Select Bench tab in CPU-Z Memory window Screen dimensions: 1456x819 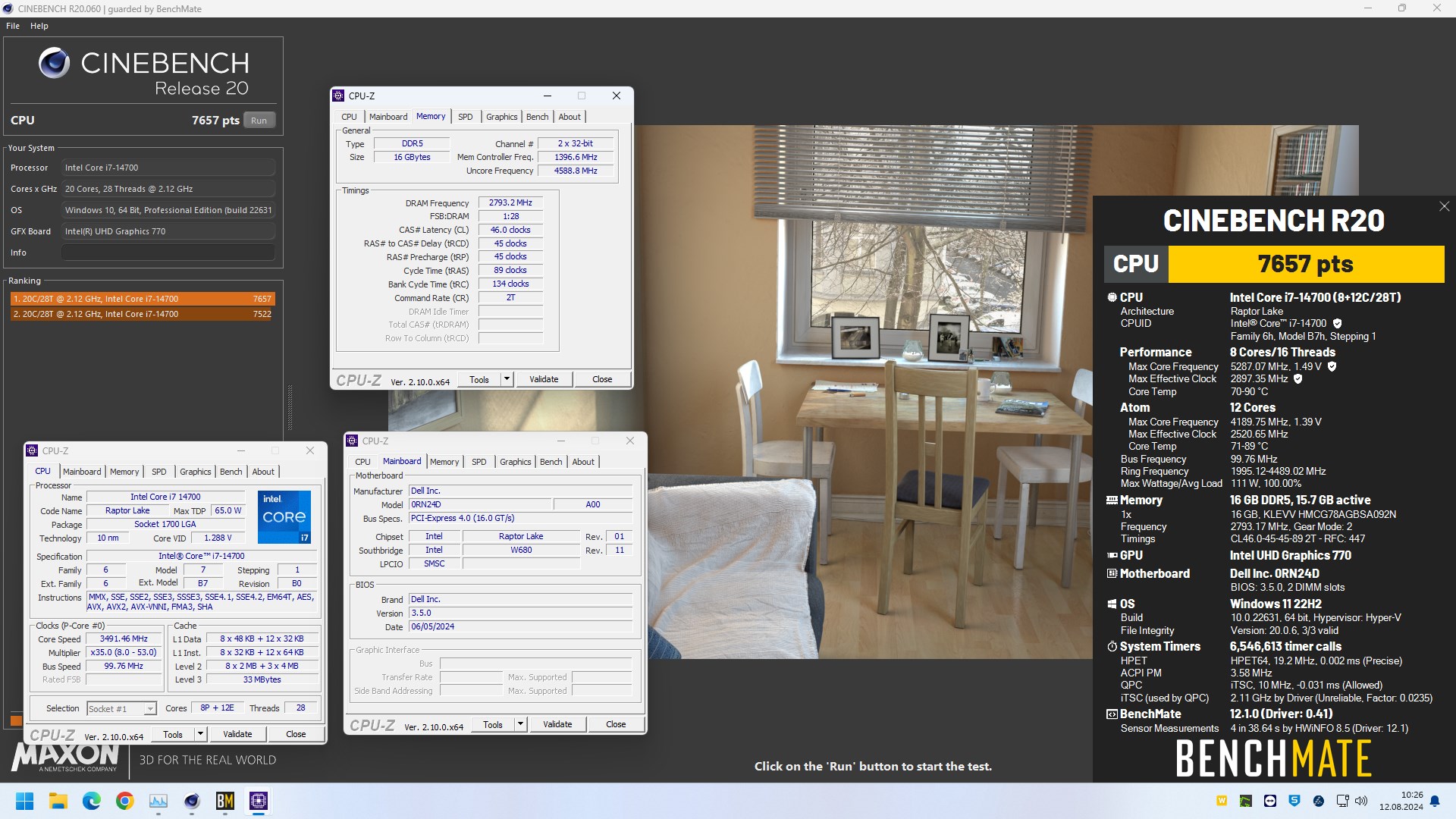pos(537,117)
